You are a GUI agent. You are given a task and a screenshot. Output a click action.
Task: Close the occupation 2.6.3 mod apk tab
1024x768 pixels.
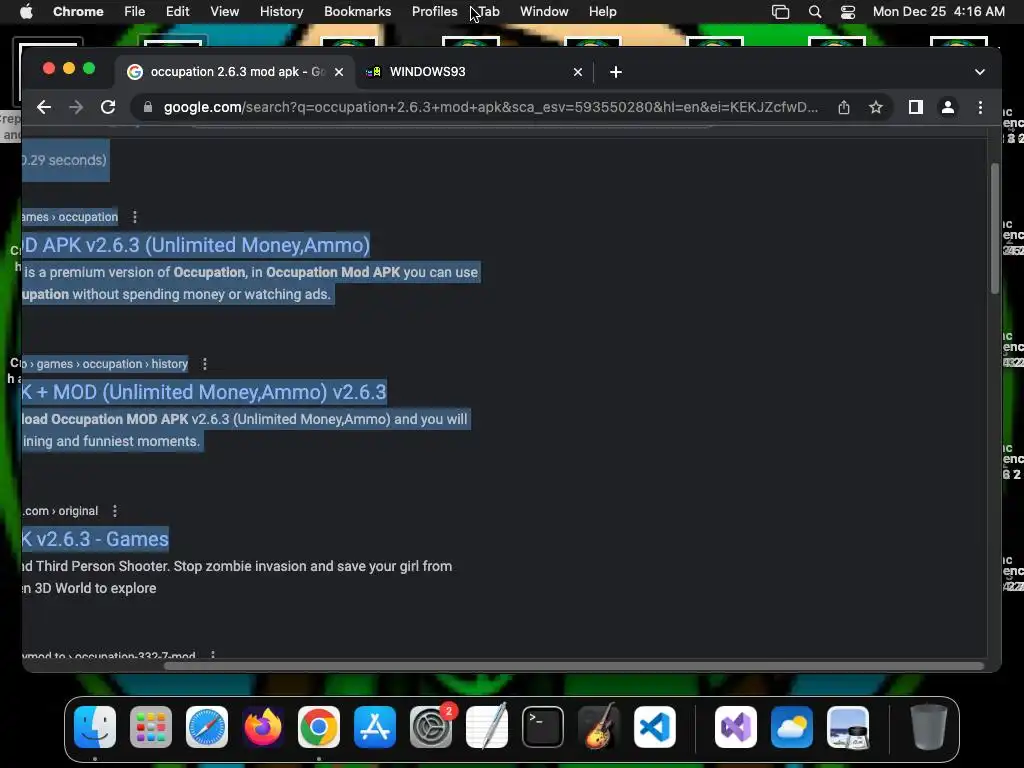(x=339, y=72)
